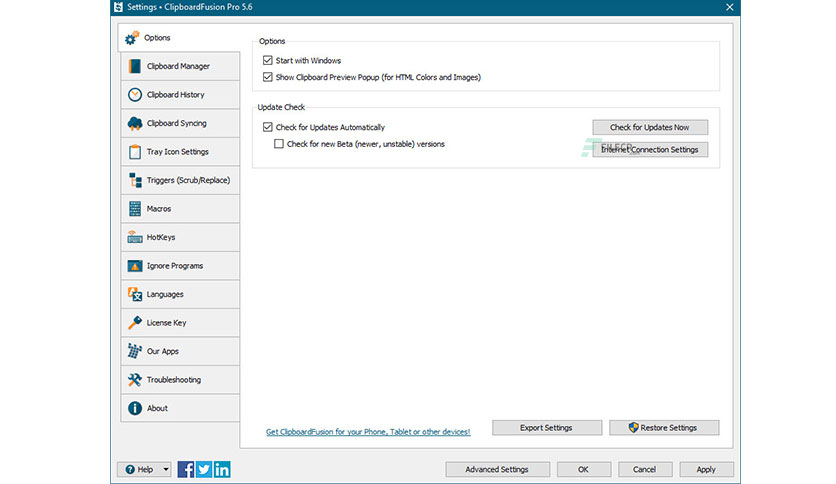The image size is (836, 484).
Task: Open Advanced Settings
Action: (497, 470)
